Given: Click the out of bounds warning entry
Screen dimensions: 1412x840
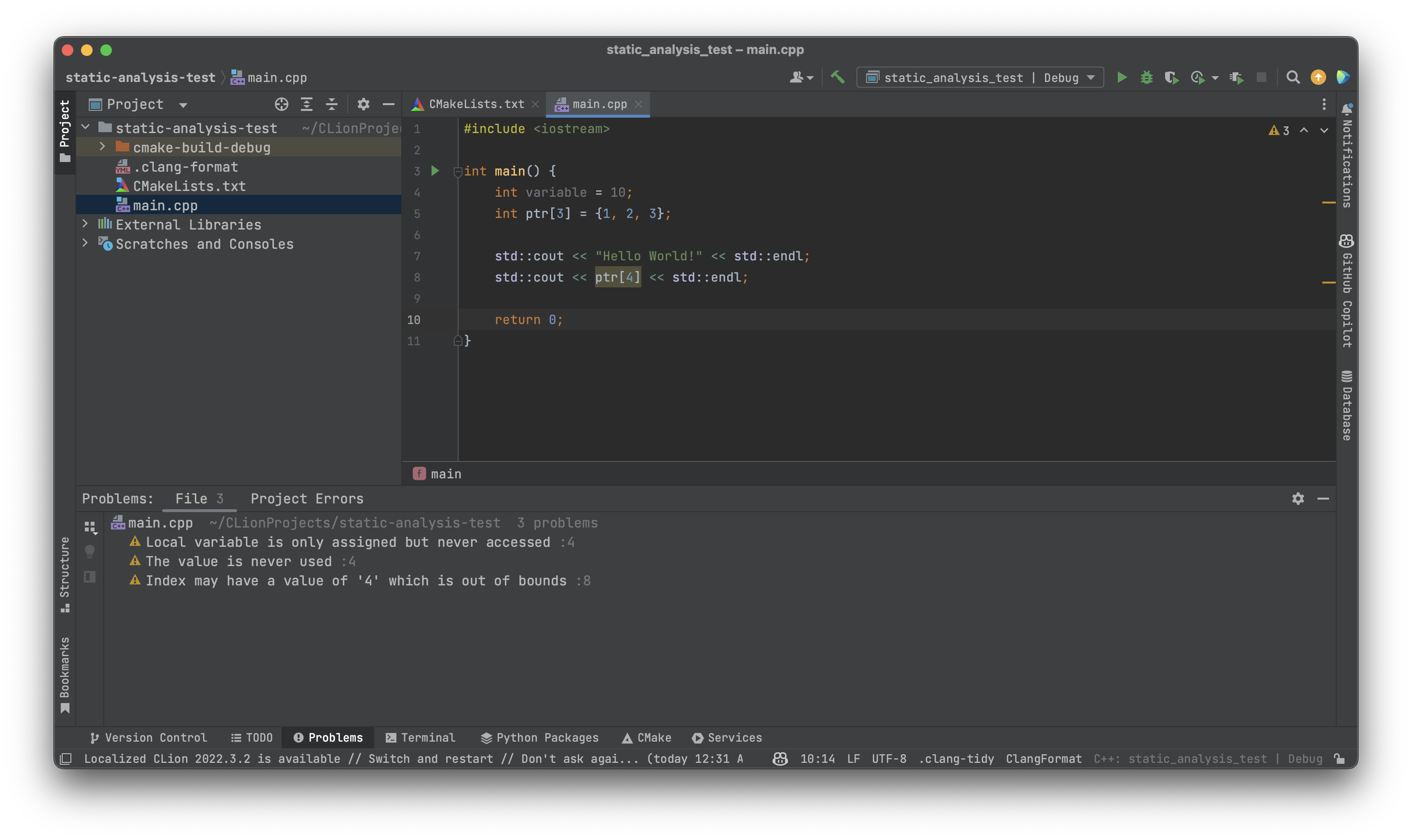Looking at the screenshot, I should [x=356, y=581].
